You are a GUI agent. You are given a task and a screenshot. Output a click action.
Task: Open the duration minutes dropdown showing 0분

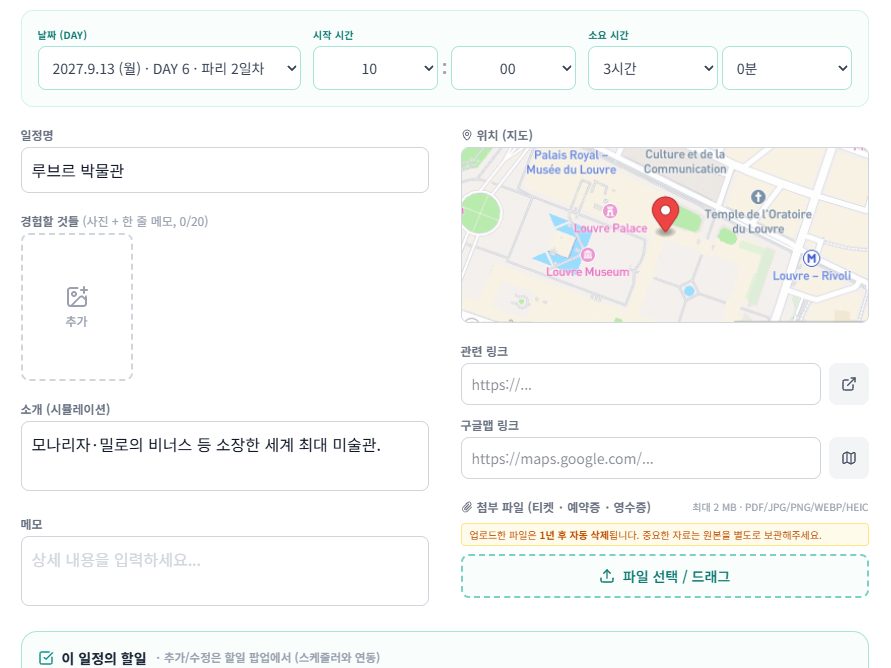coord(786,68)
